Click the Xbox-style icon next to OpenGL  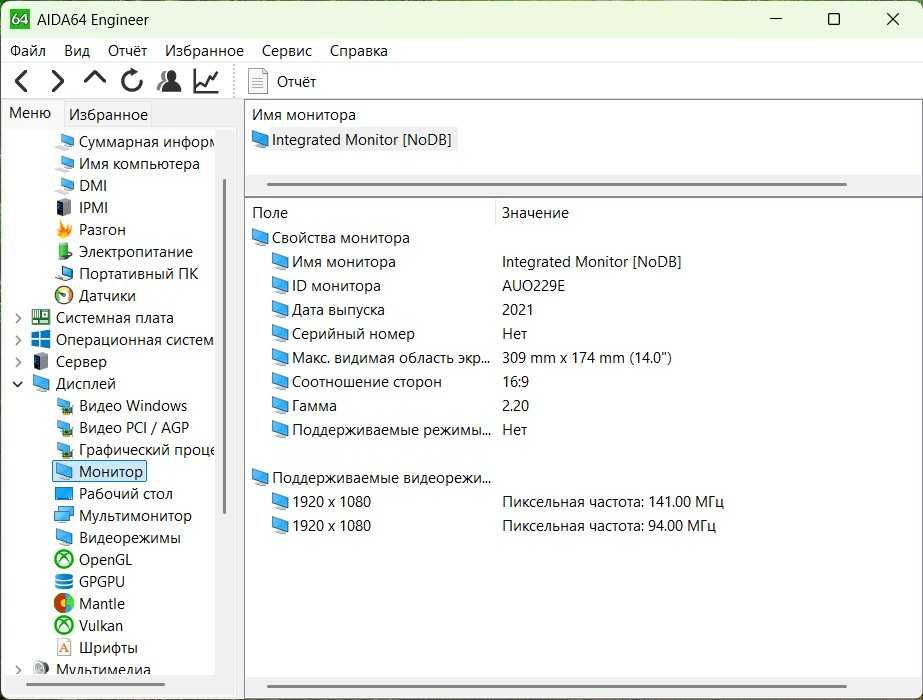coord(64,559)
